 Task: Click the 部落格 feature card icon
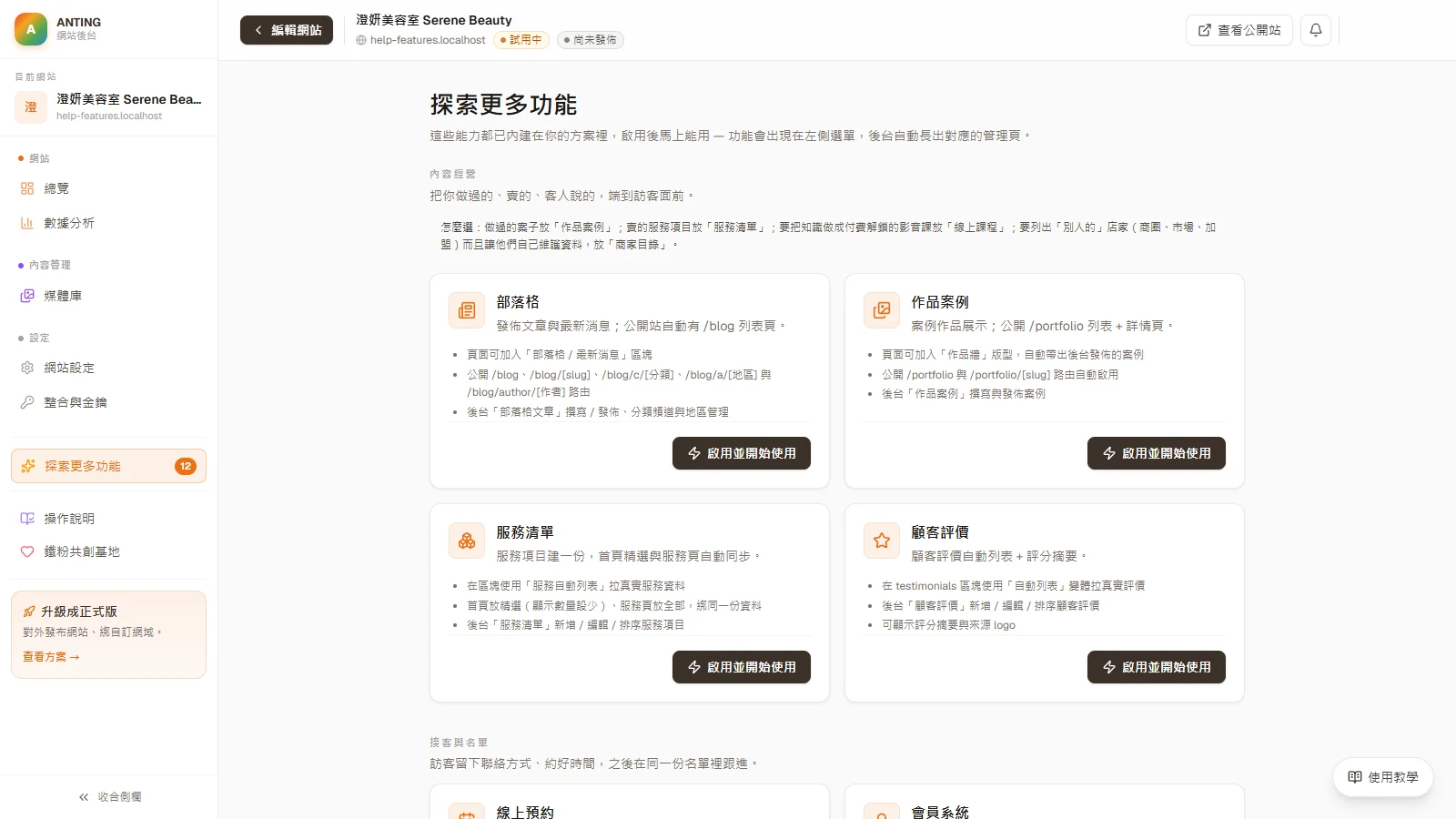click(467, 310)
